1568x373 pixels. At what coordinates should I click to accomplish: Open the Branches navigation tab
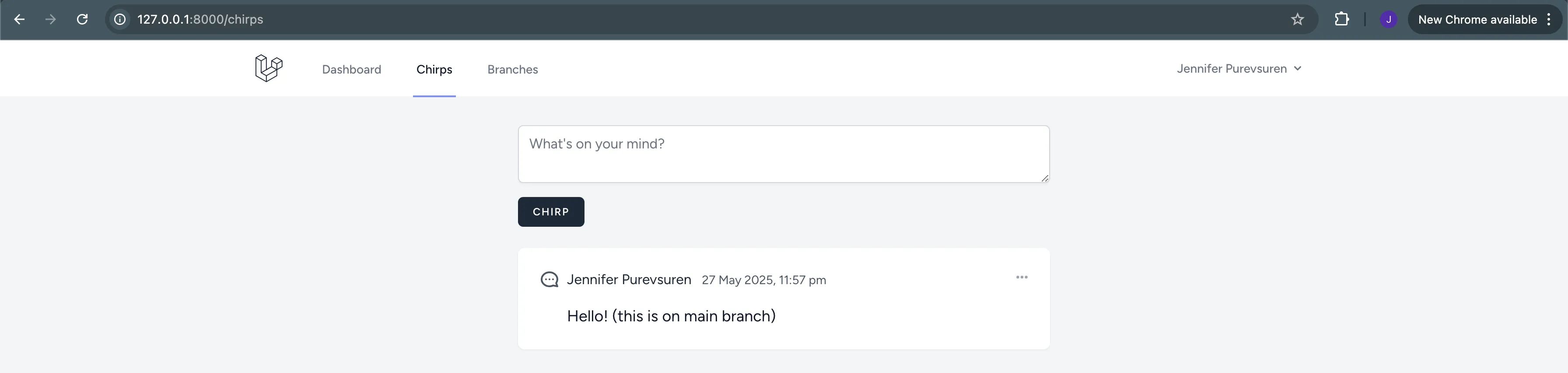click(x=512, y=69)
